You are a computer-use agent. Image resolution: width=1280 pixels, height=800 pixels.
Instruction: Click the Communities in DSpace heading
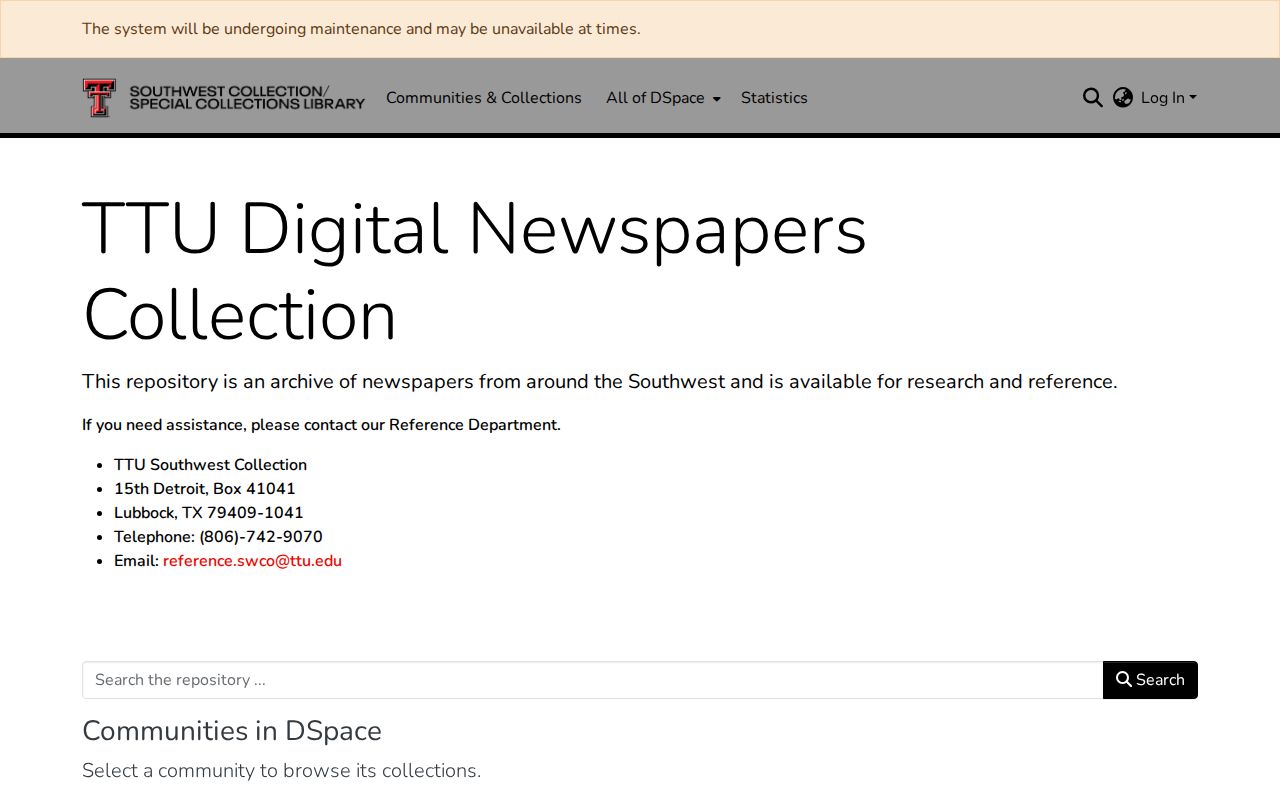point(232,731)
